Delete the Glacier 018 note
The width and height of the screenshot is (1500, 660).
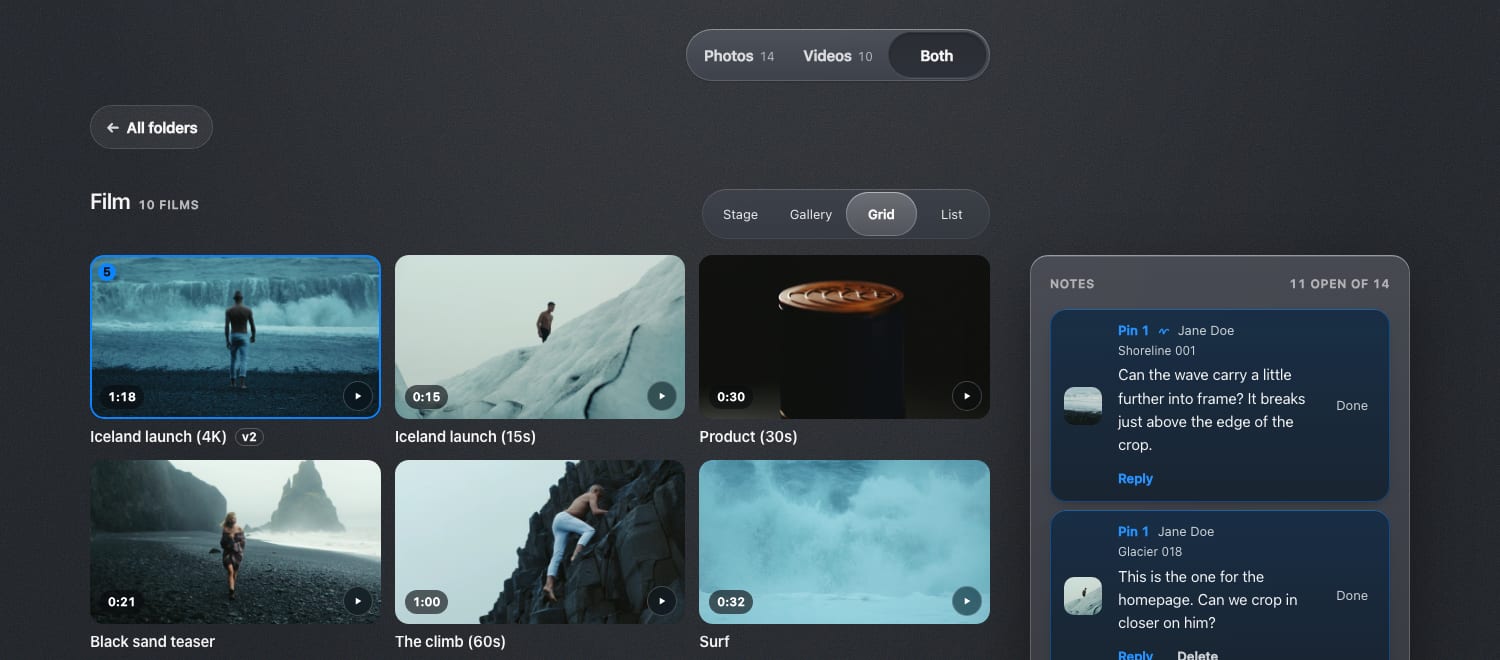1197,655
